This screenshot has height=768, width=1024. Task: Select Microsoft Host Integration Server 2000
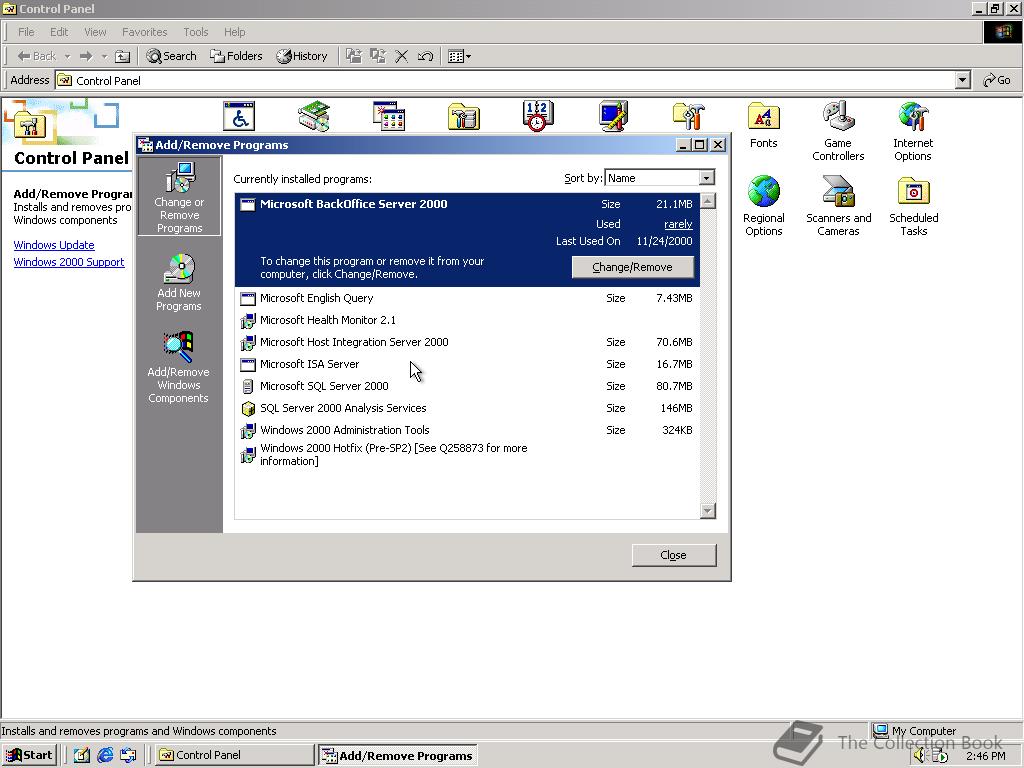click(467, 342)
